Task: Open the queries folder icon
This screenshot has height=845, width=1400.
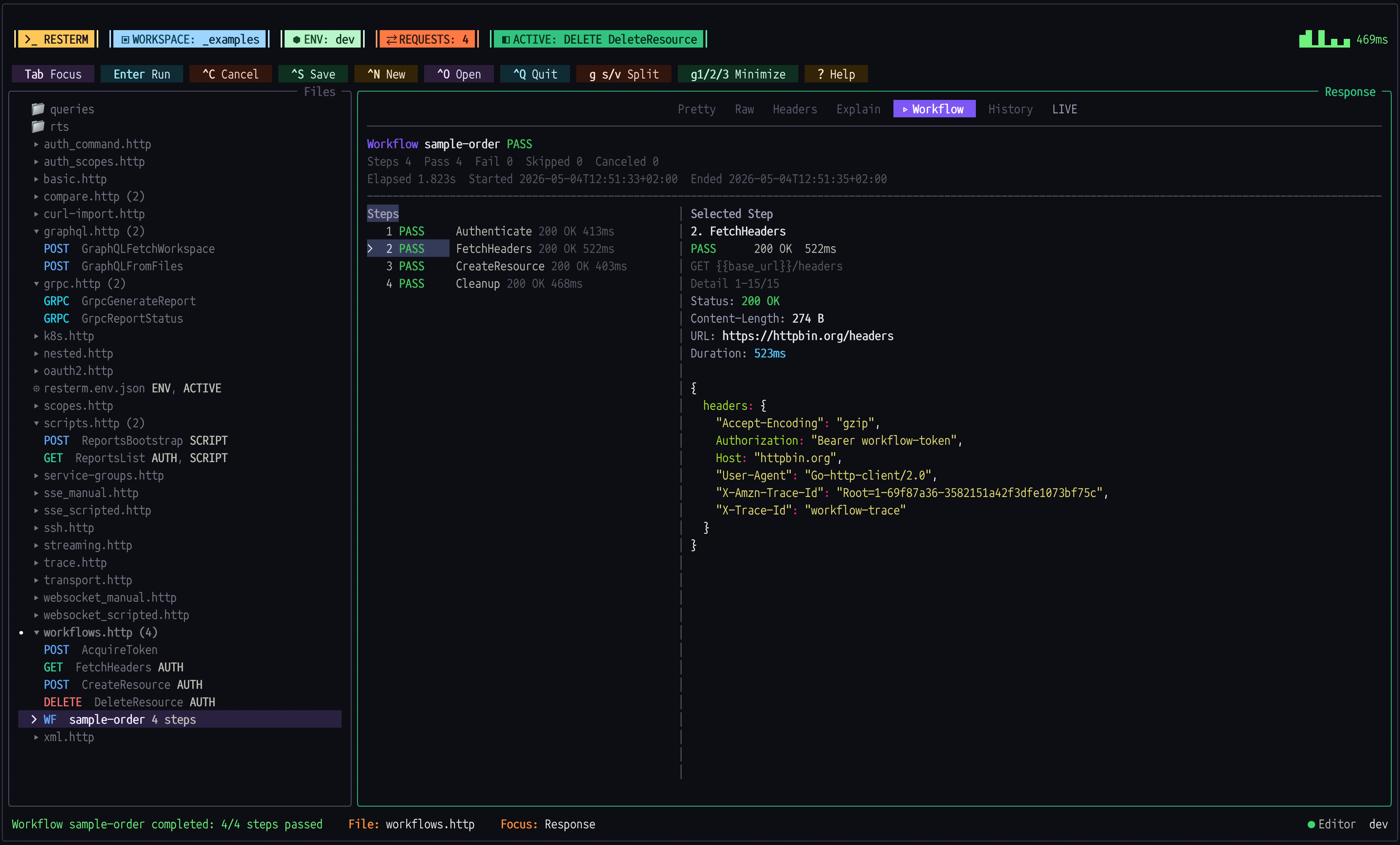Action: [x=38, y=109]
